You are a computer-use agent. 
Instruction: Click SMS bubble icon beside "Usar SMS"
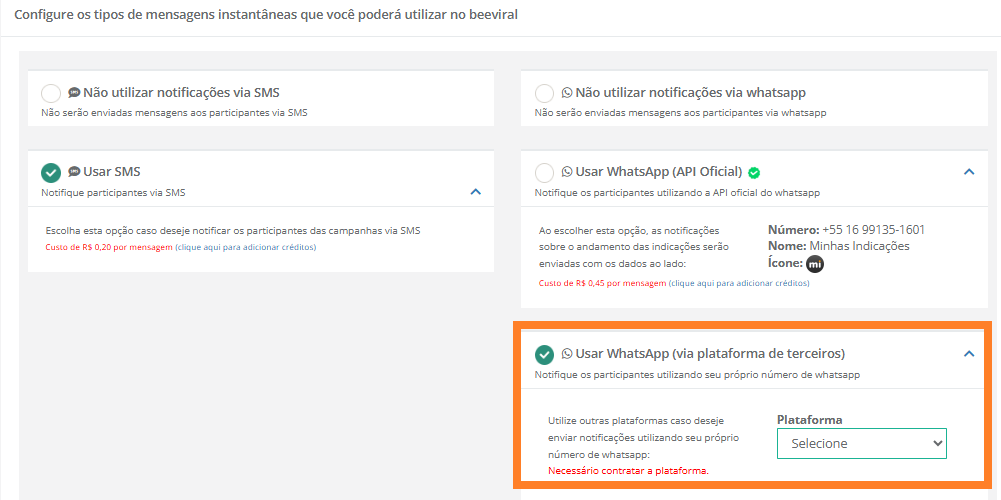(x=74, y=172)
